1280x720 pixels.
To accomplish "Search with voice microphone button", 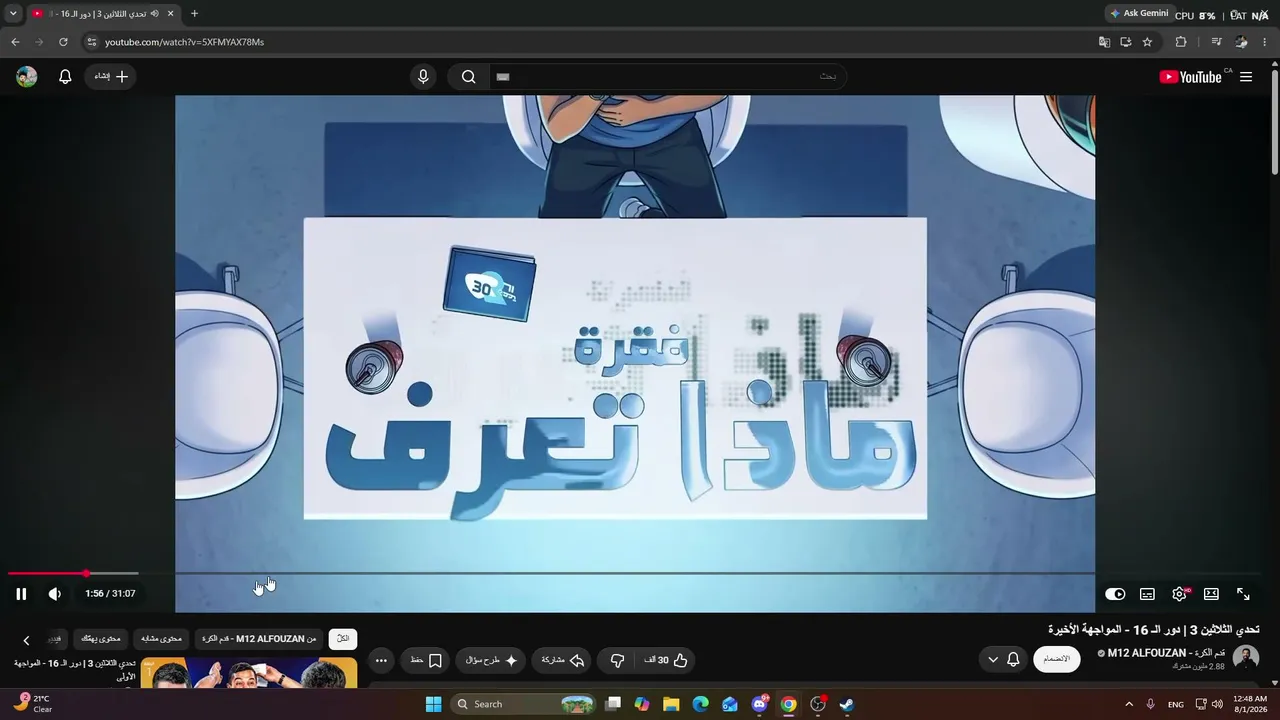I will tap(423, 77).
